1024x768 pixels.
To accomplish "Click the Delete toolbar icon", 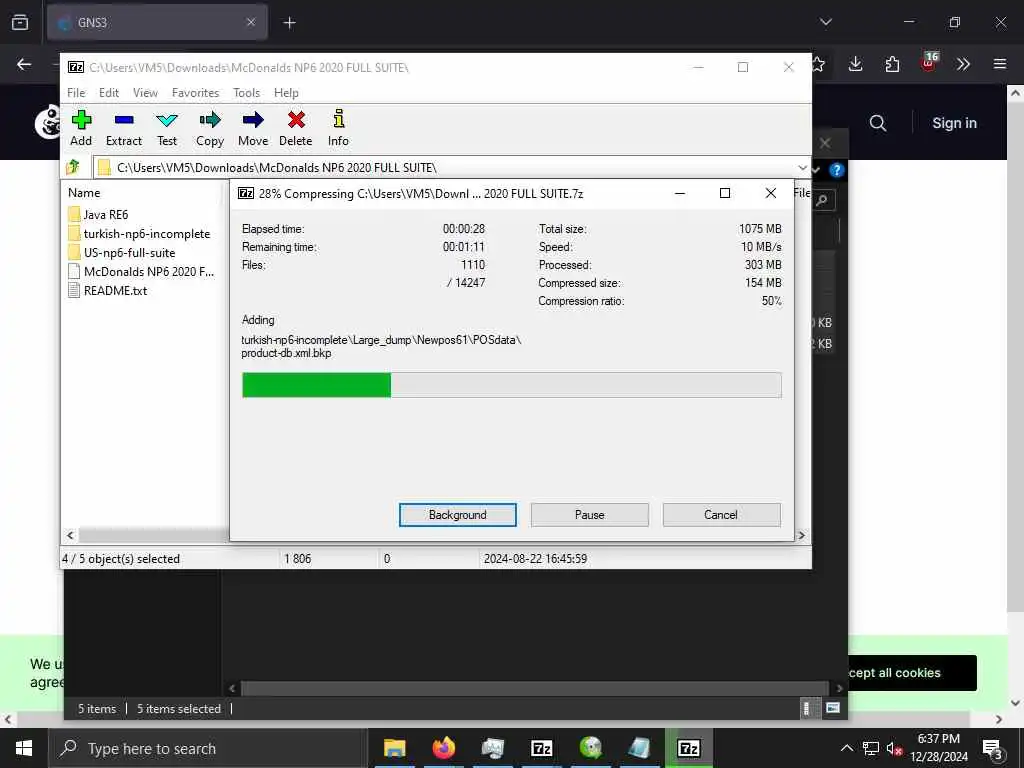I will tap(296, 128).
